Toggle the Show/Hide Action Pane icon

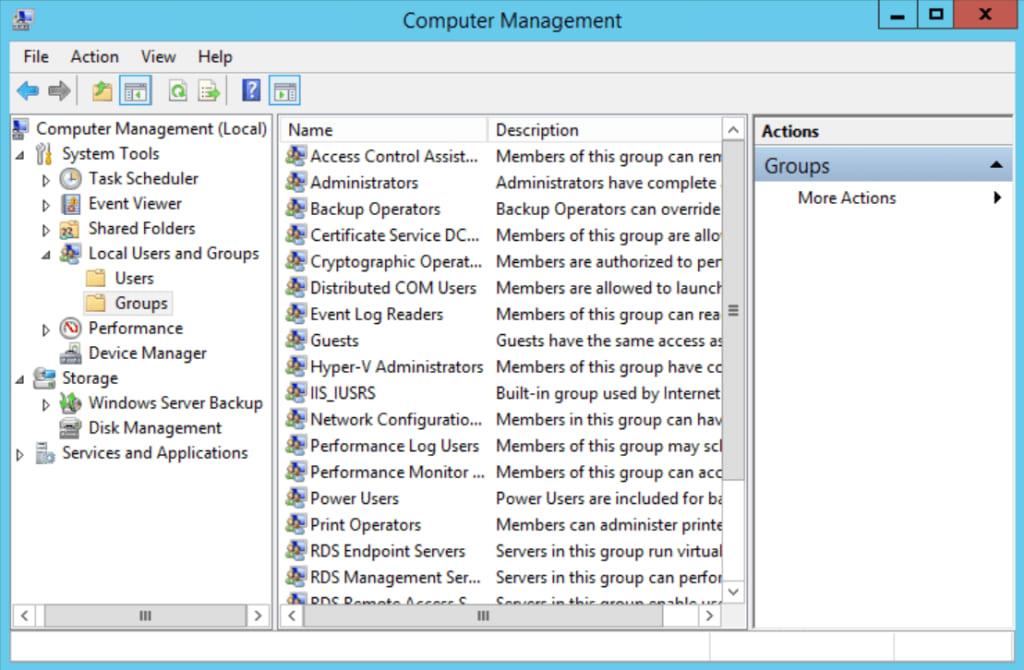pos(285,91)
